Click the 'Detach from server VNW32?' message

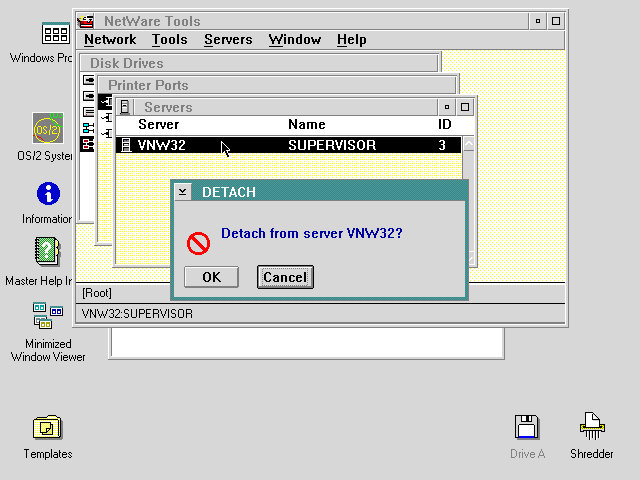point(311,233)
